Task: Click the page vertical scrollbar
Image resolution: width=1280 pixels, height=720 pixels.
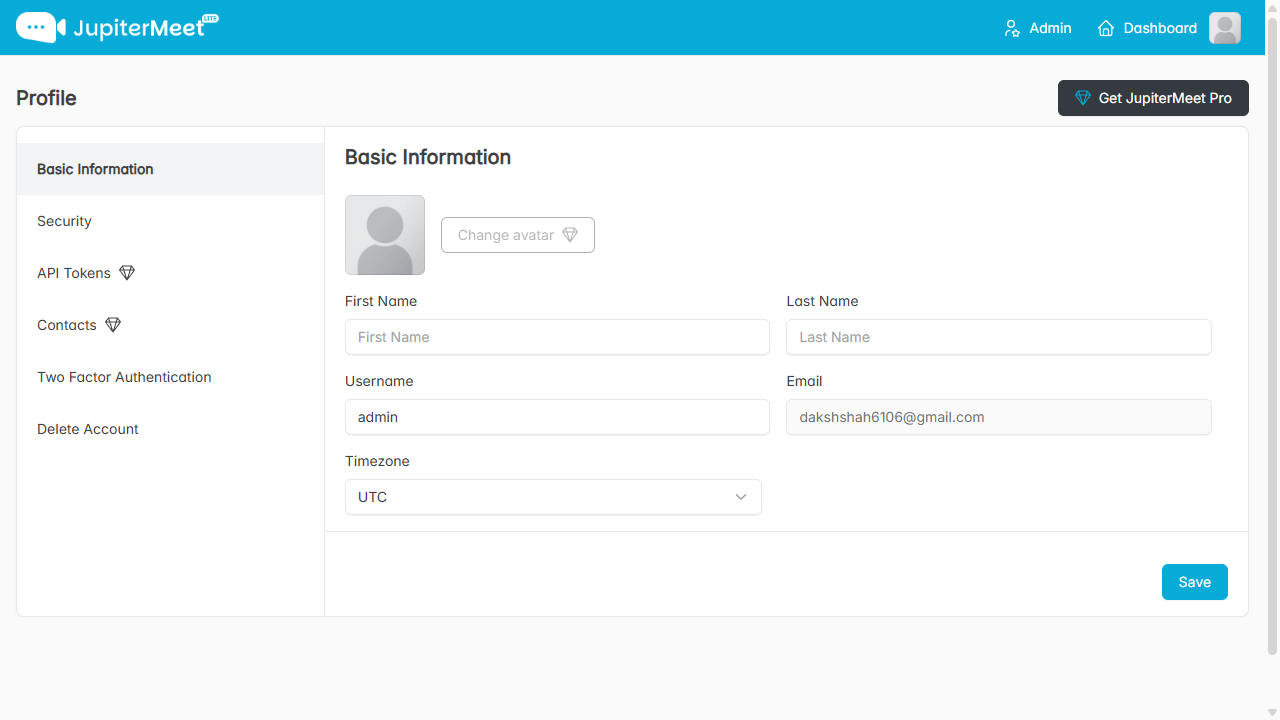Action: coord(1273,336)
